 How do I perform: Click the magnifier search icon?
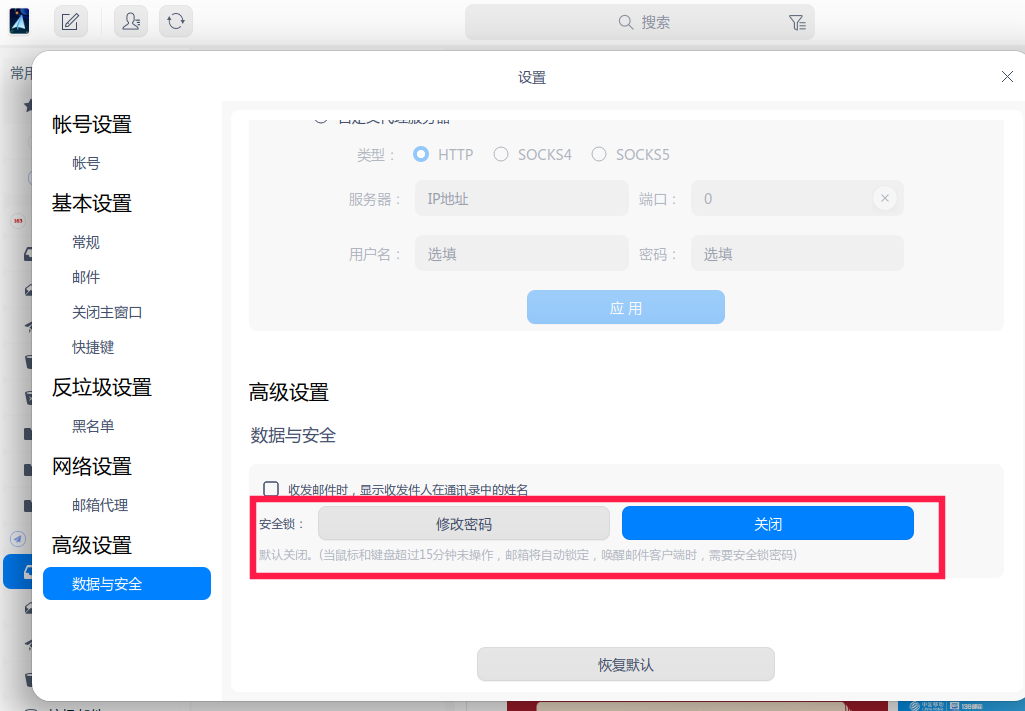coord(626,22)
